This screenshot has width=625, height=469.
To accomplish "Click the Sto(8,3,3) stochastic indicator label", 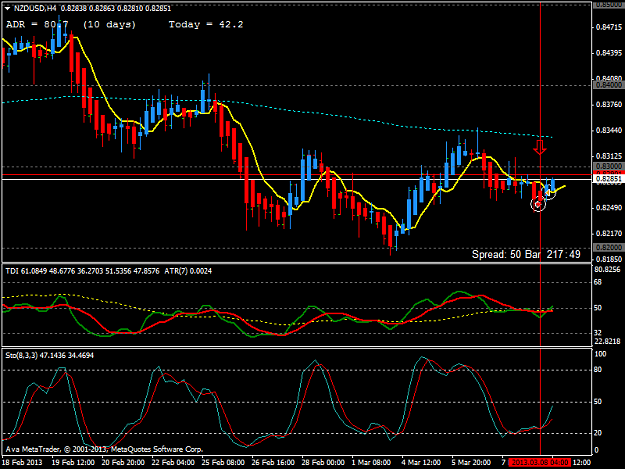I will point(49,355).
